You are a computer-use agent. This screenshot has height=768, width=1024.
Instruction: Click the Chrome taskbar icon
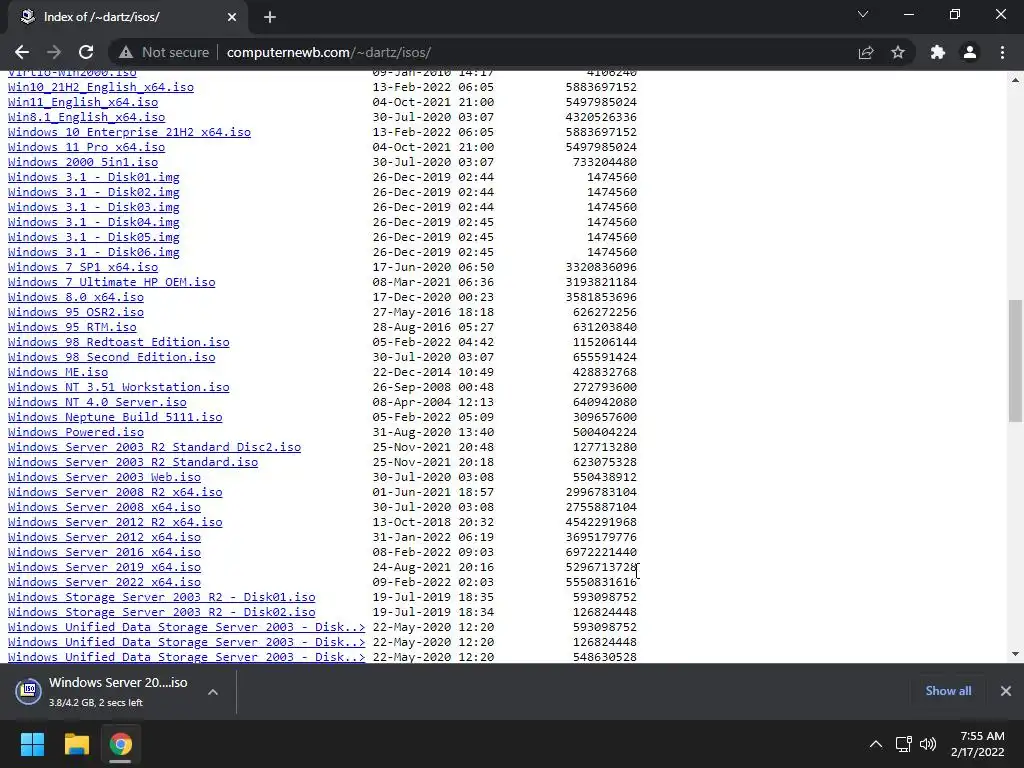click(120, 744)
